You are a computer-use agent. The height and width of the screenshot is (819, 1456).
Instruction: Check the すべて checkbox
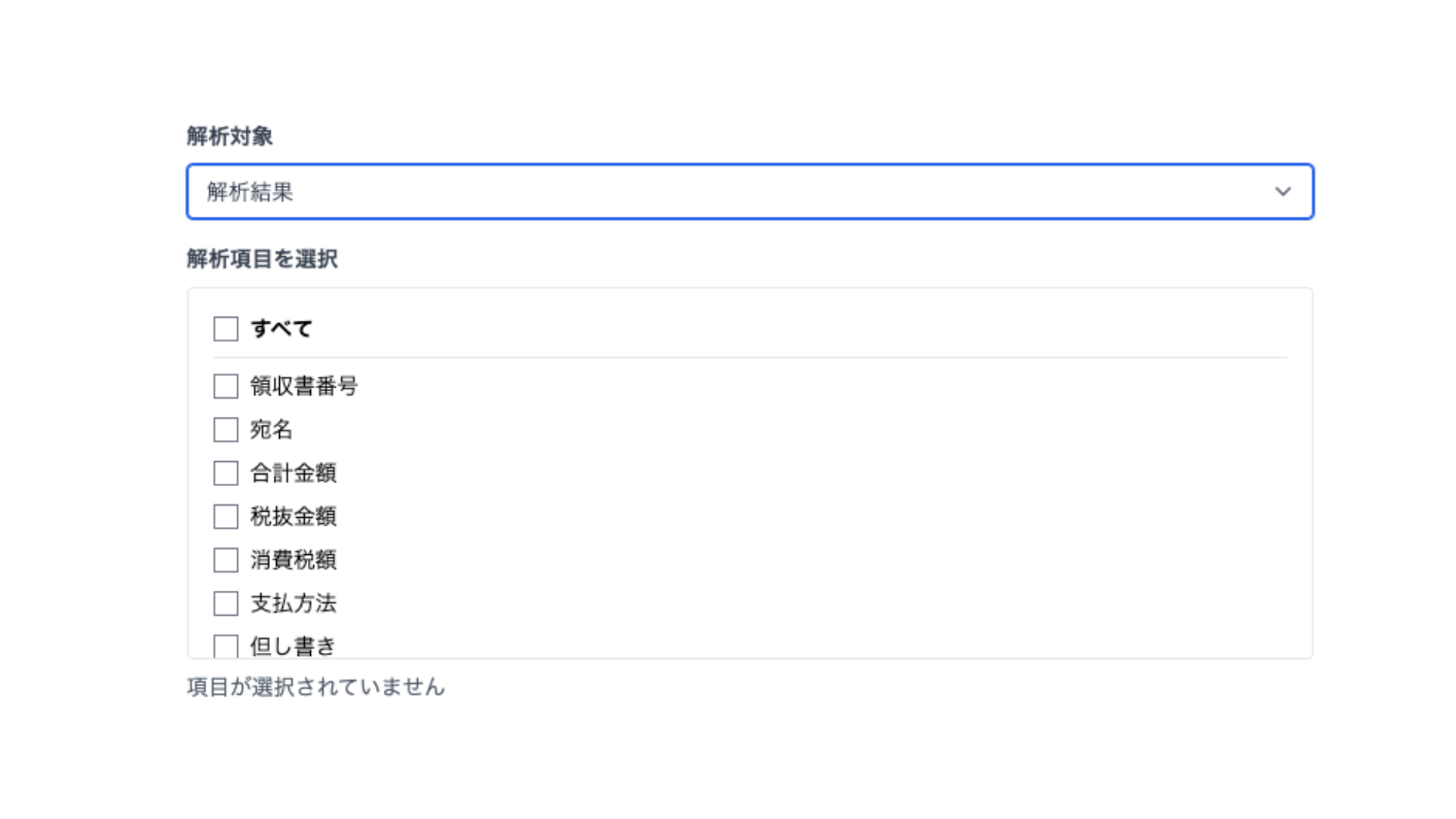[x=226, y=329]
